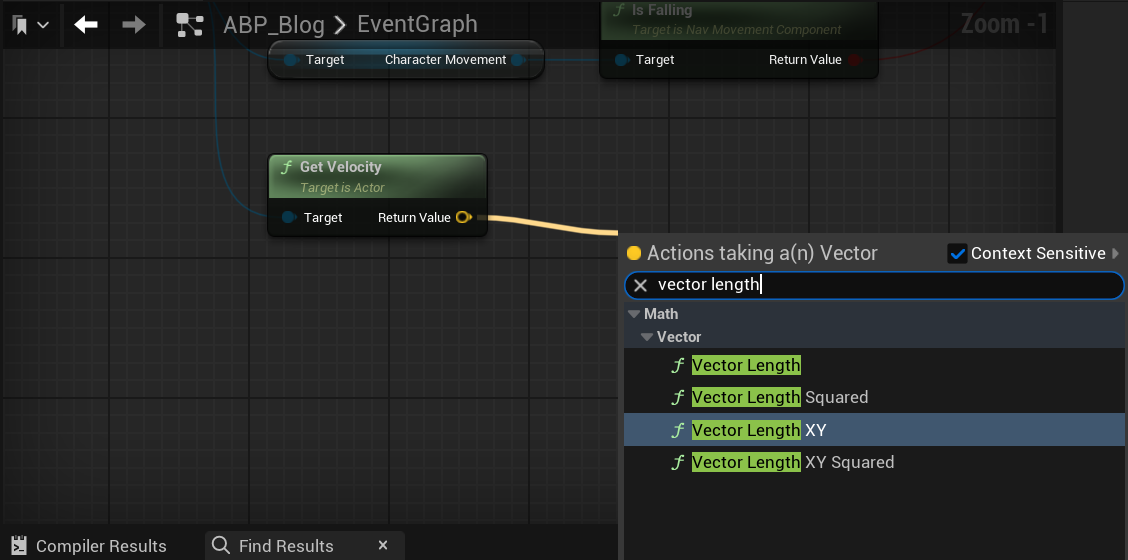The height and width of the screenshot is (560, 1128).
Task: Click the blueprint graph icon beside ABP_Blog
Action: click(190, 25)
